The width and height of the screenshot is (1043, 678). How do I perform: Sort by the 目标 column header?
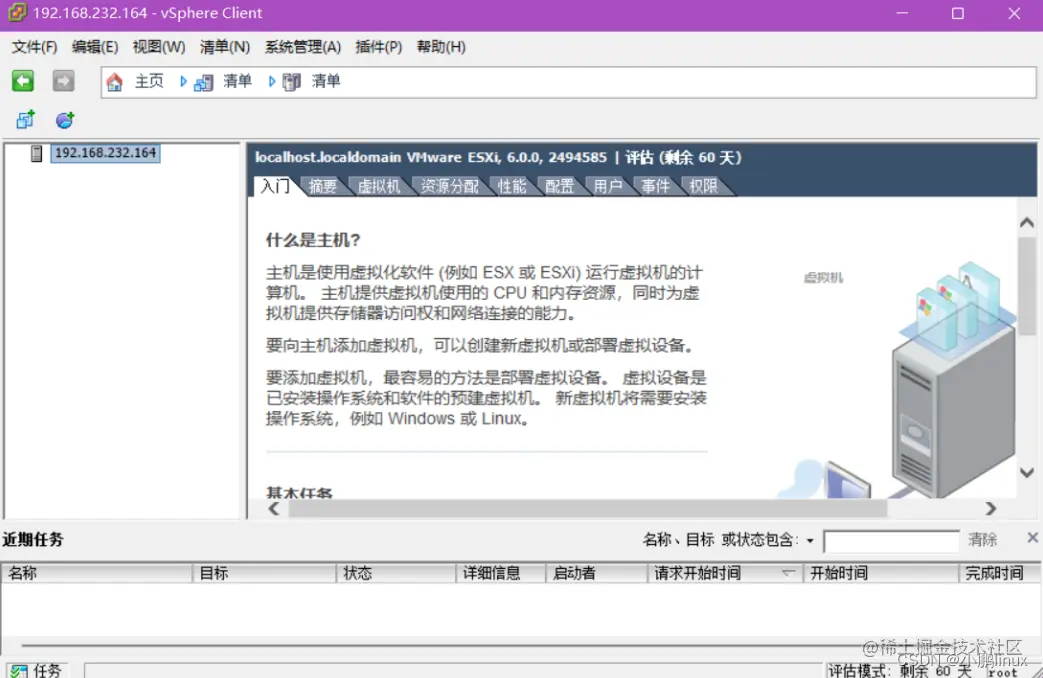[x=265, y=573]
